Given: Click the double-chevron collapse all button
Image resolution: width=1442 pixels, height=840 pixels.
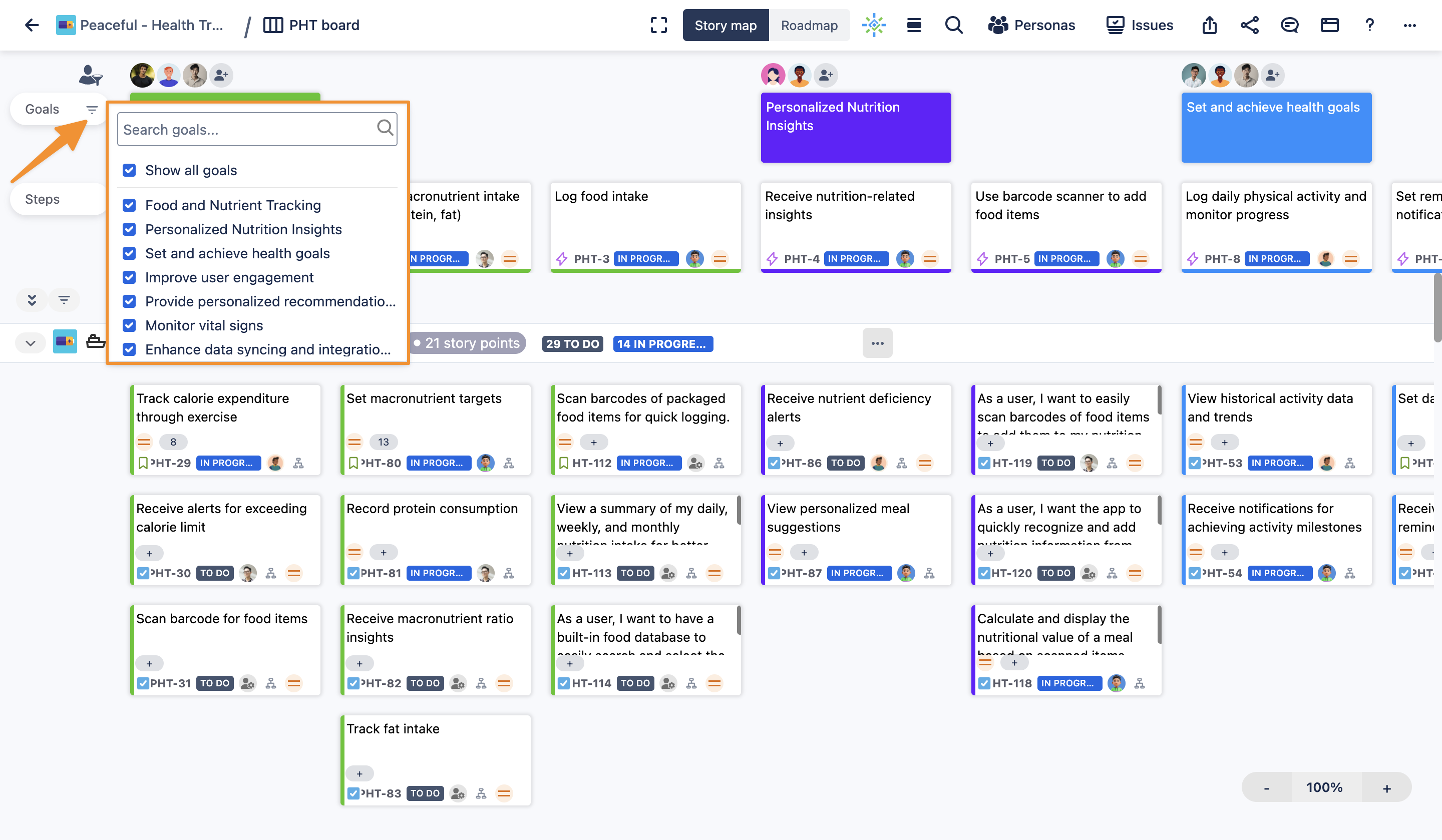Looking at the screenshot, I should pyautogui.click(x=32, y=300).
